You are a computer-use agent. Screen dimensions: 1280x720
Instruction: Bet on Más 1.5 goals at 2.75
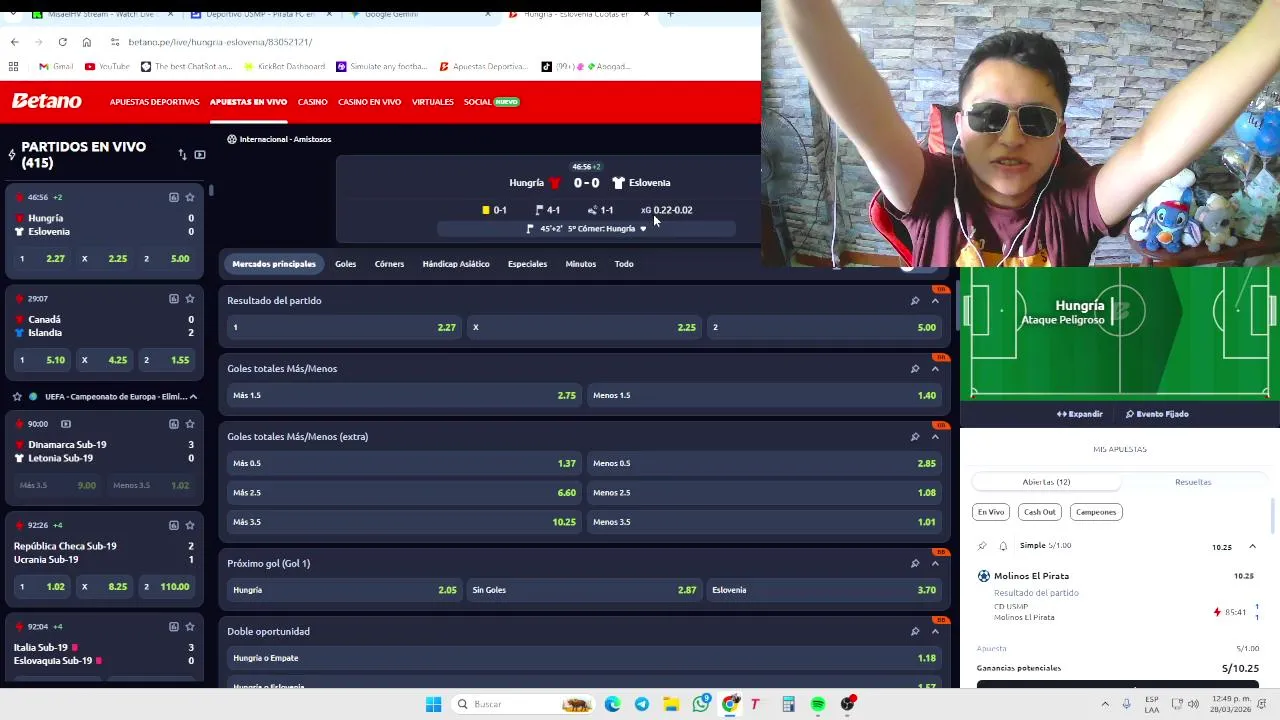[404, 395]
